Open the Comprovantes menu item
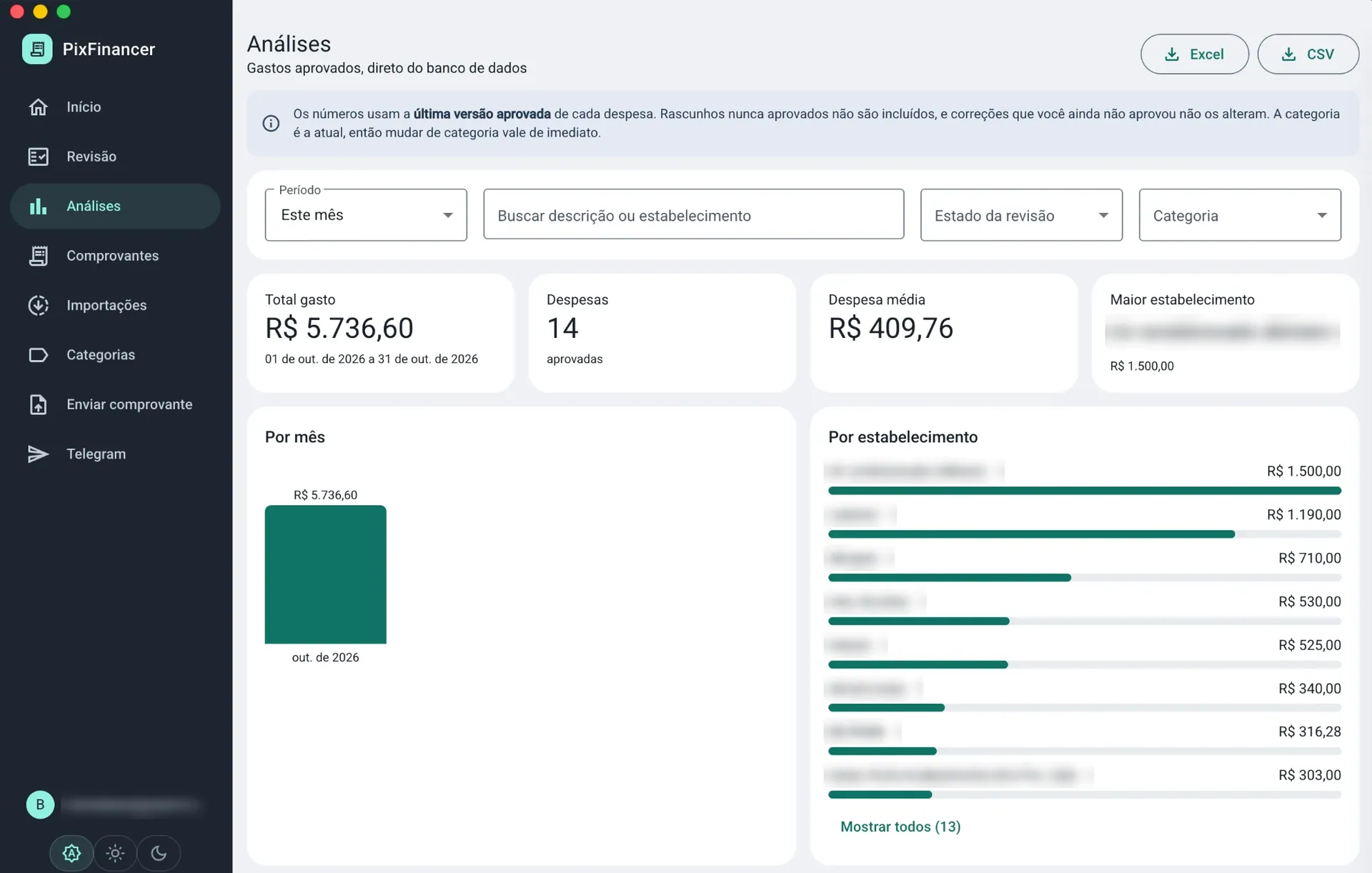 (115, 256)
